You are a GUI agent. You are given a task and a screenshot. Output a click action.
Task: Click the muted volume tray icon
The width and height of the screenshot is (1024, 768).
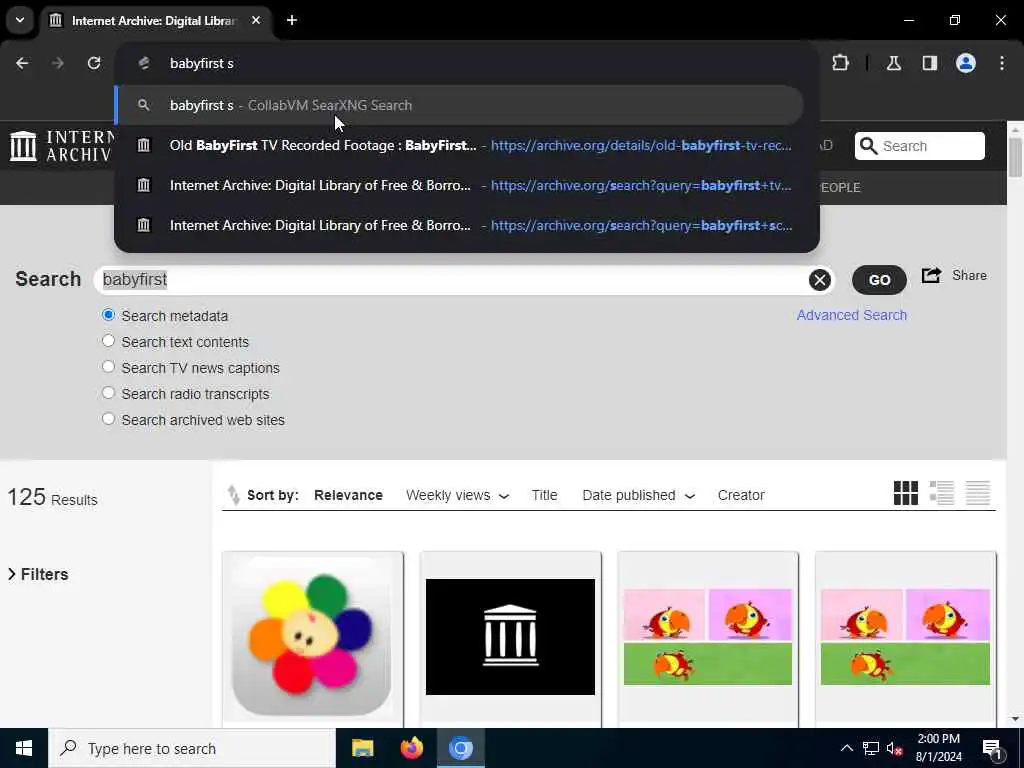[894, 748]
